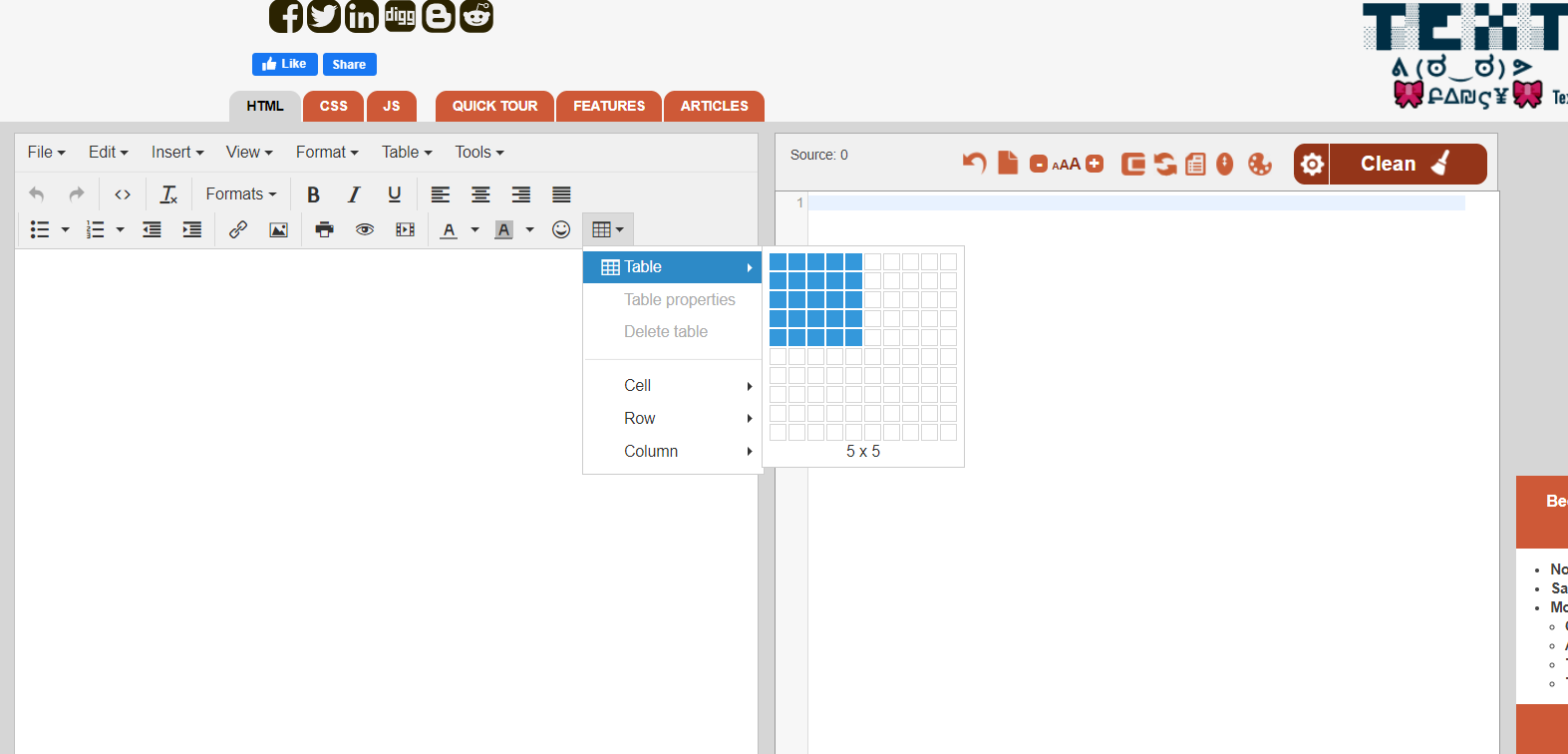Image resolution: width=1568 pixels, height=754 pixels.
Task: Click the Clean button
Action: pos(1407,164)
